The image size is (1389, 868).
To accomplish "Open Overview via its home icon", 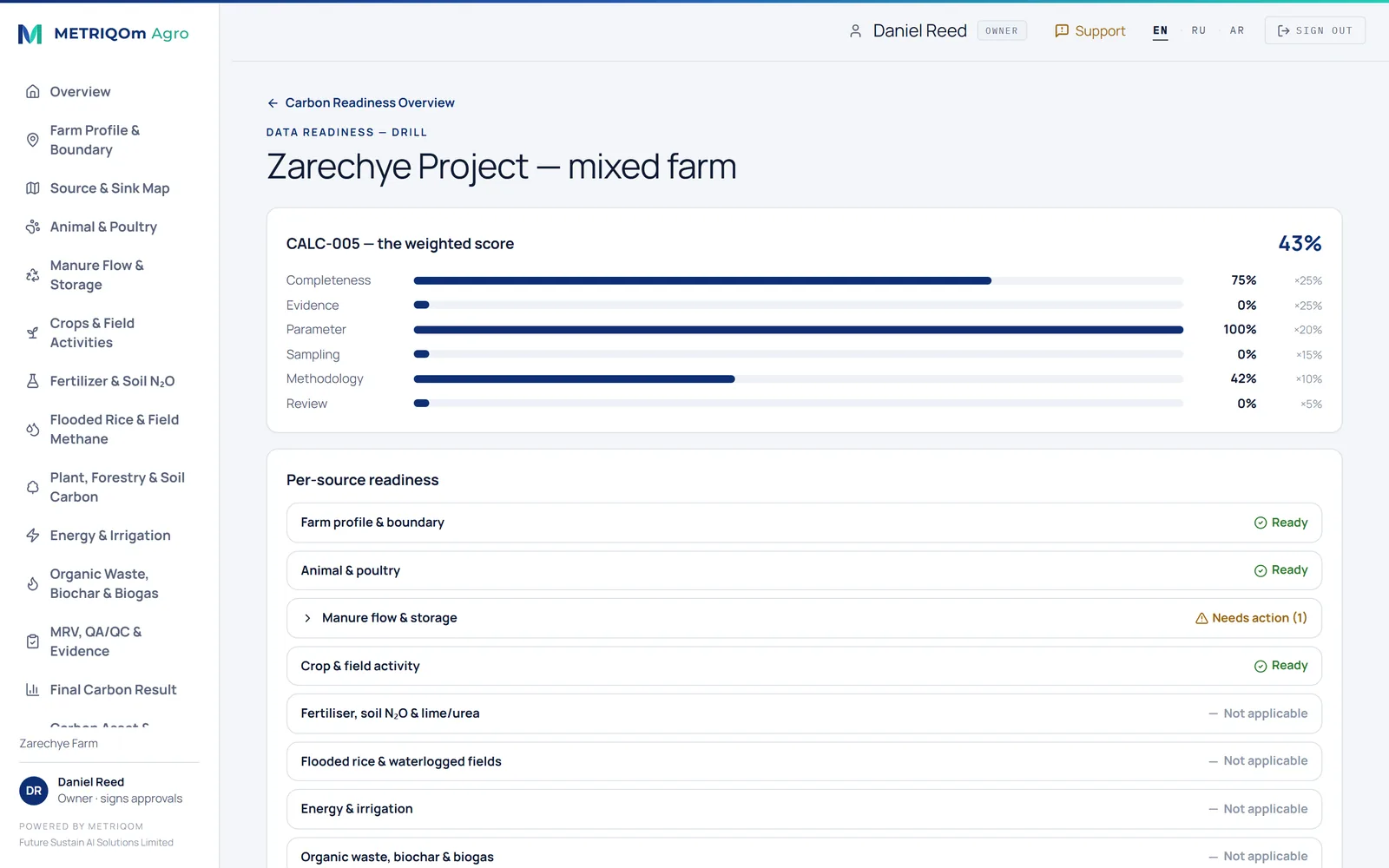I will (x=33, y=91).
